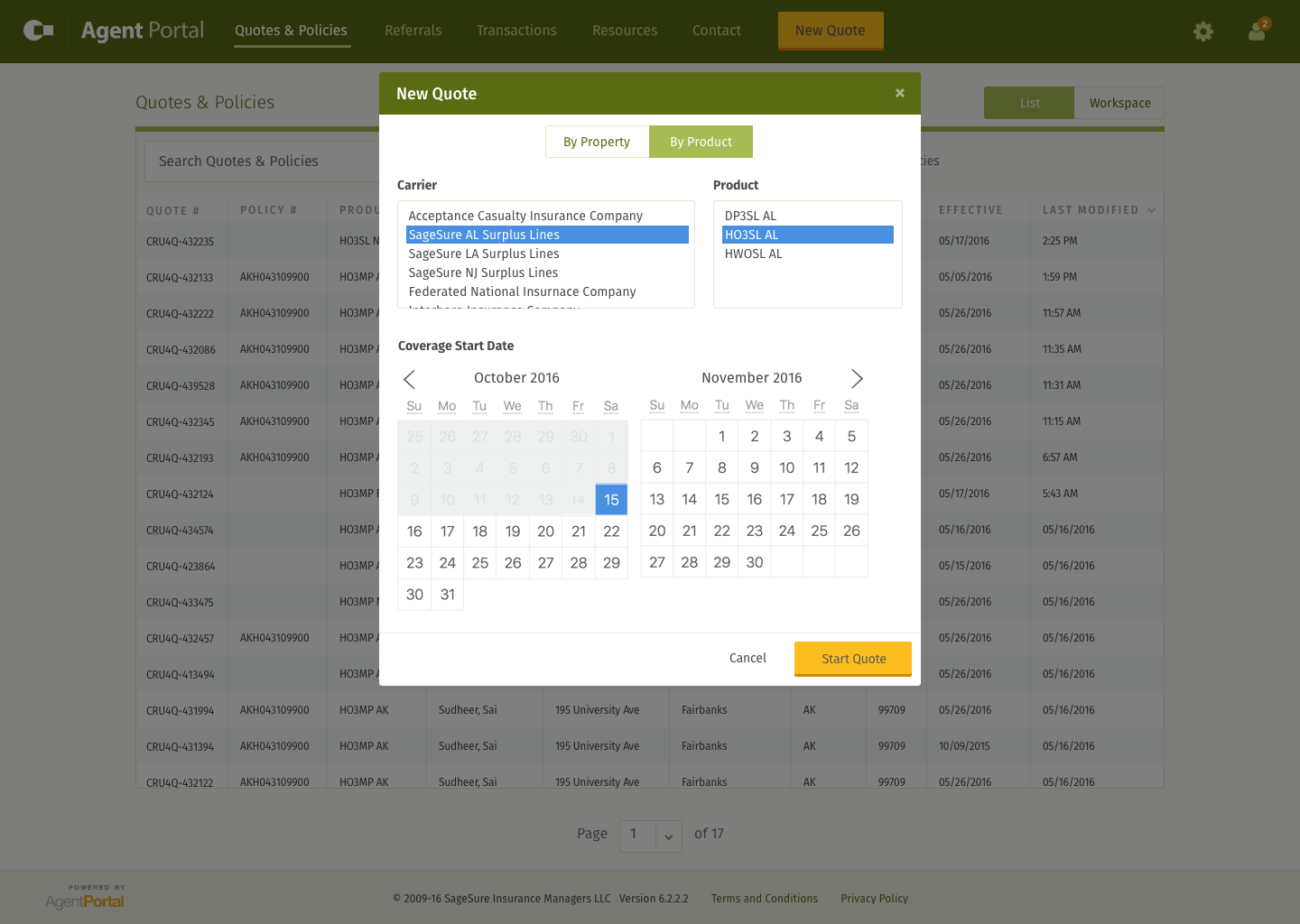Viewport: 1300px width, 924px height.
Task: Open user account icon with notification badge
Action: pyautogui.click(x=1258, y=31)
